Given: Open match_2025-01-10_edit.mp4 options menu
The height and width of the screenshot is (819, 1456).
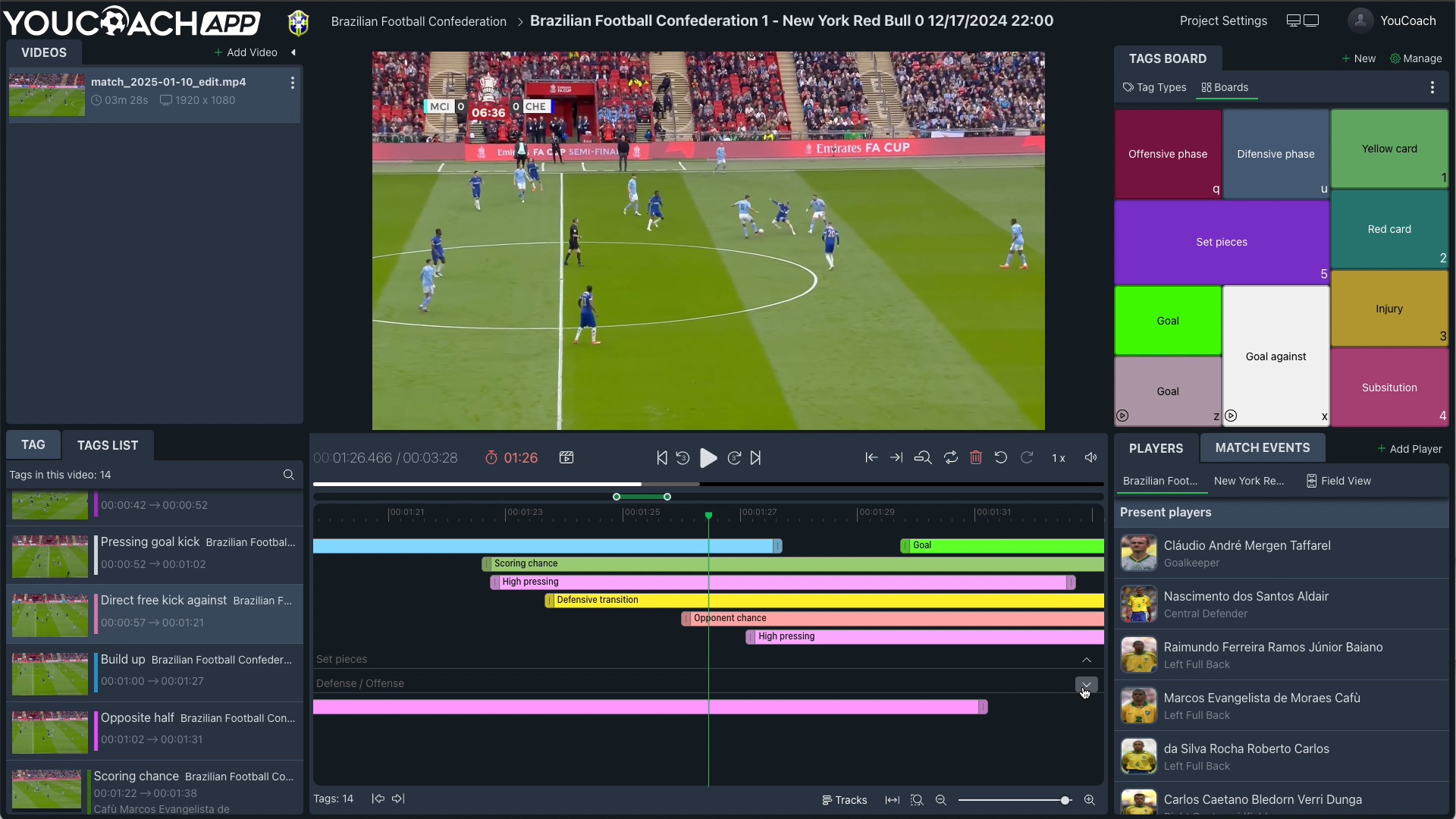Looking at the screenshot, I should point(293,83).
